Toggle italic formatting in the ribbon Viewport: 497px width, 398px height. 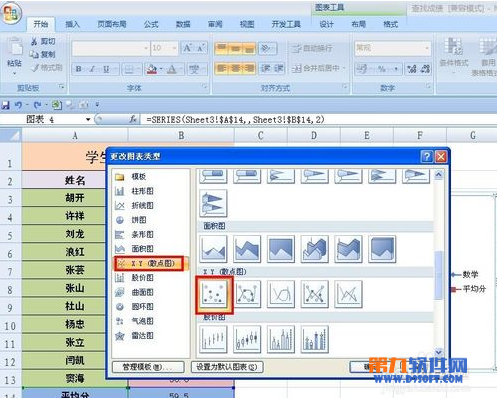click(92, 69)
